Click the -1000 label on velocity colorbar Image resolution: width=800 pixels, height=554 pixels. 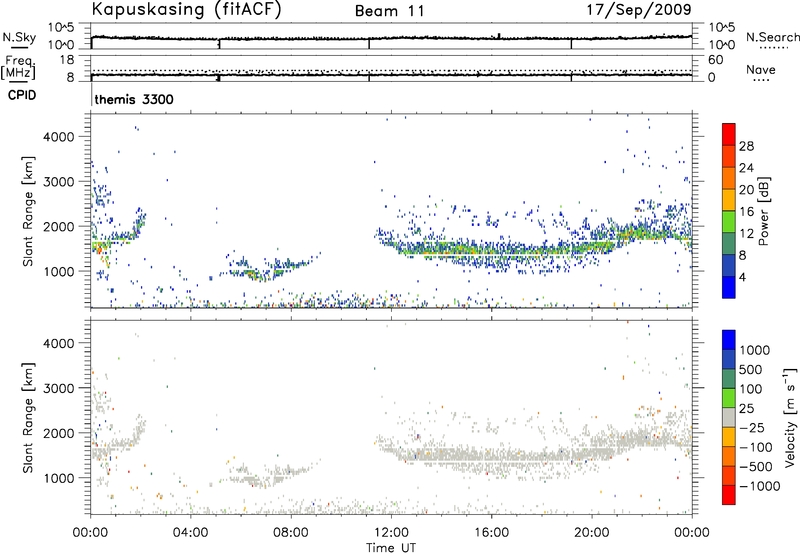tap(760, 486)
